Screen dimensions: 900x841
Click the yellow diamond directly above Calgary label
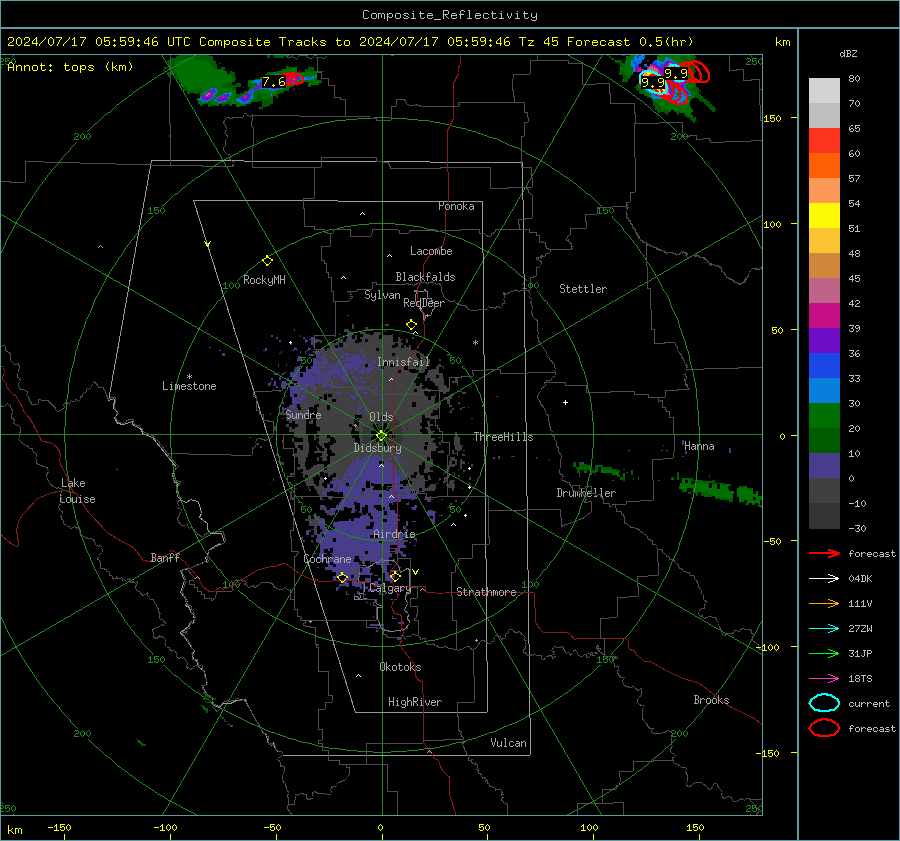click(x=395, y=576)
